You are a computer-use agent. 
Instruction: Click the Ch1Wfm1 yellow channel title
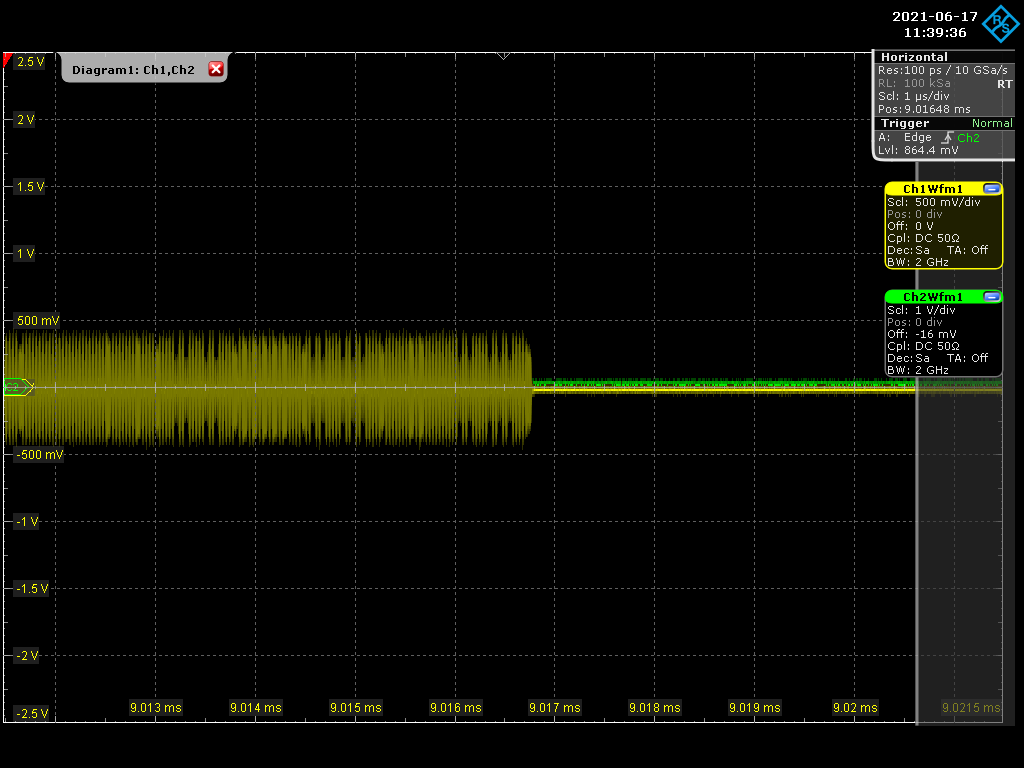[x=932, y=189]
